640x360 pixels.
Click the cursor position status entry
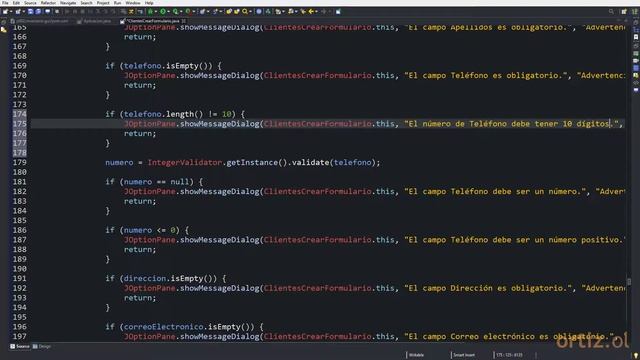509,355
